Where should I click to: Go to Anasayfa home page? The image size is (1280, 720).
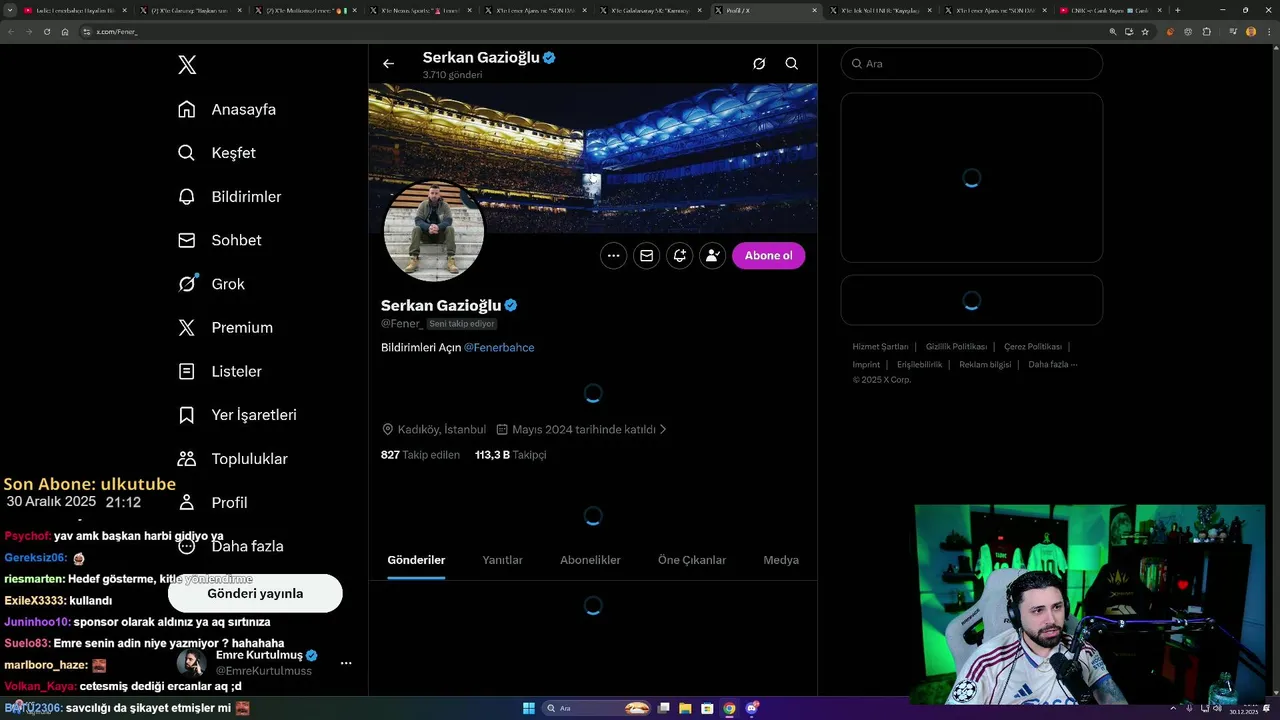pos(227,109)
